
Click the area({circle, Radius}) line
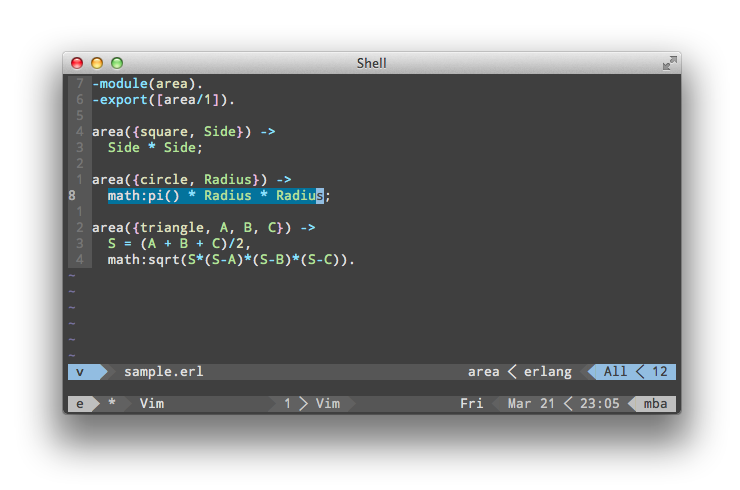(192, 179)
